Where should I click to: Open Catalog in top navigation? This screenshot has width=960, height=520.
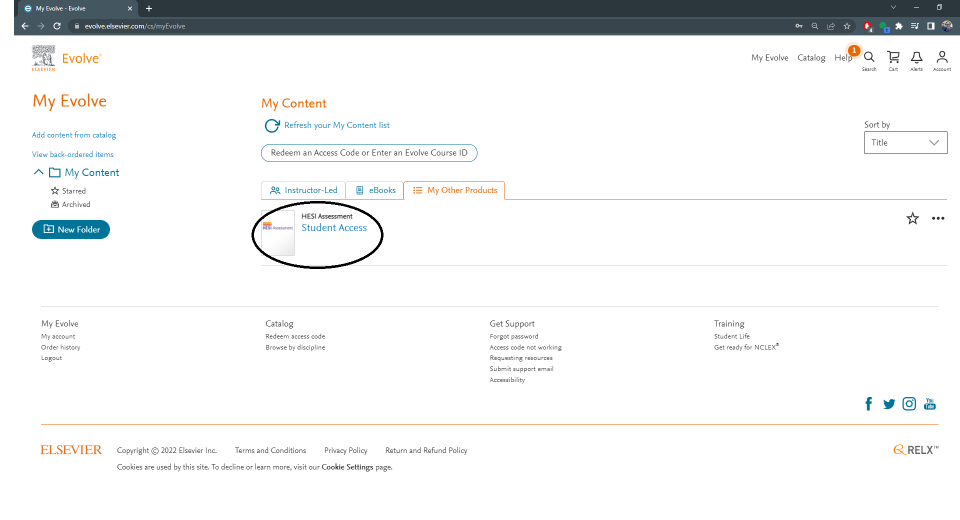point(811,58)
